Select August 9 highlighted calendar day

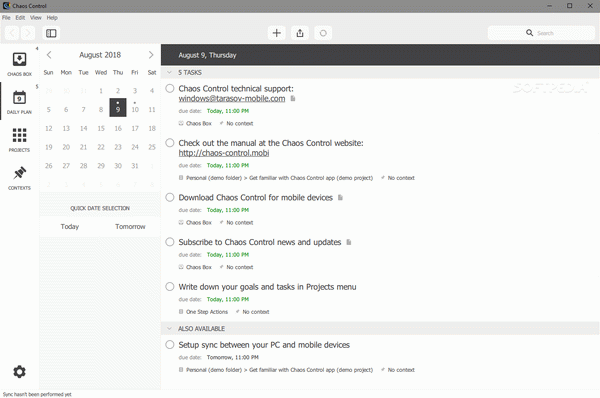(x=118, y=108)
